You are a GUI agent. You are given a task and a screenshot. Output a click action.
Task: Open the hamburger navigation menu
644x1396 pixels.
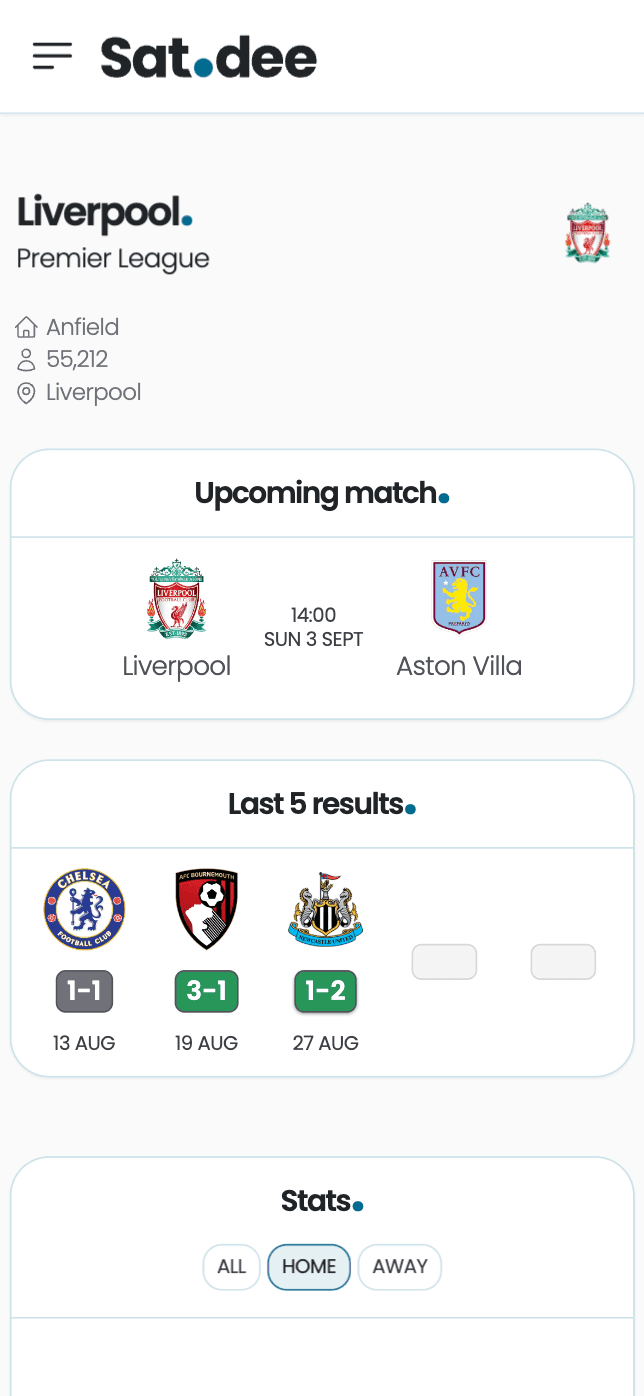pos(52,56)
